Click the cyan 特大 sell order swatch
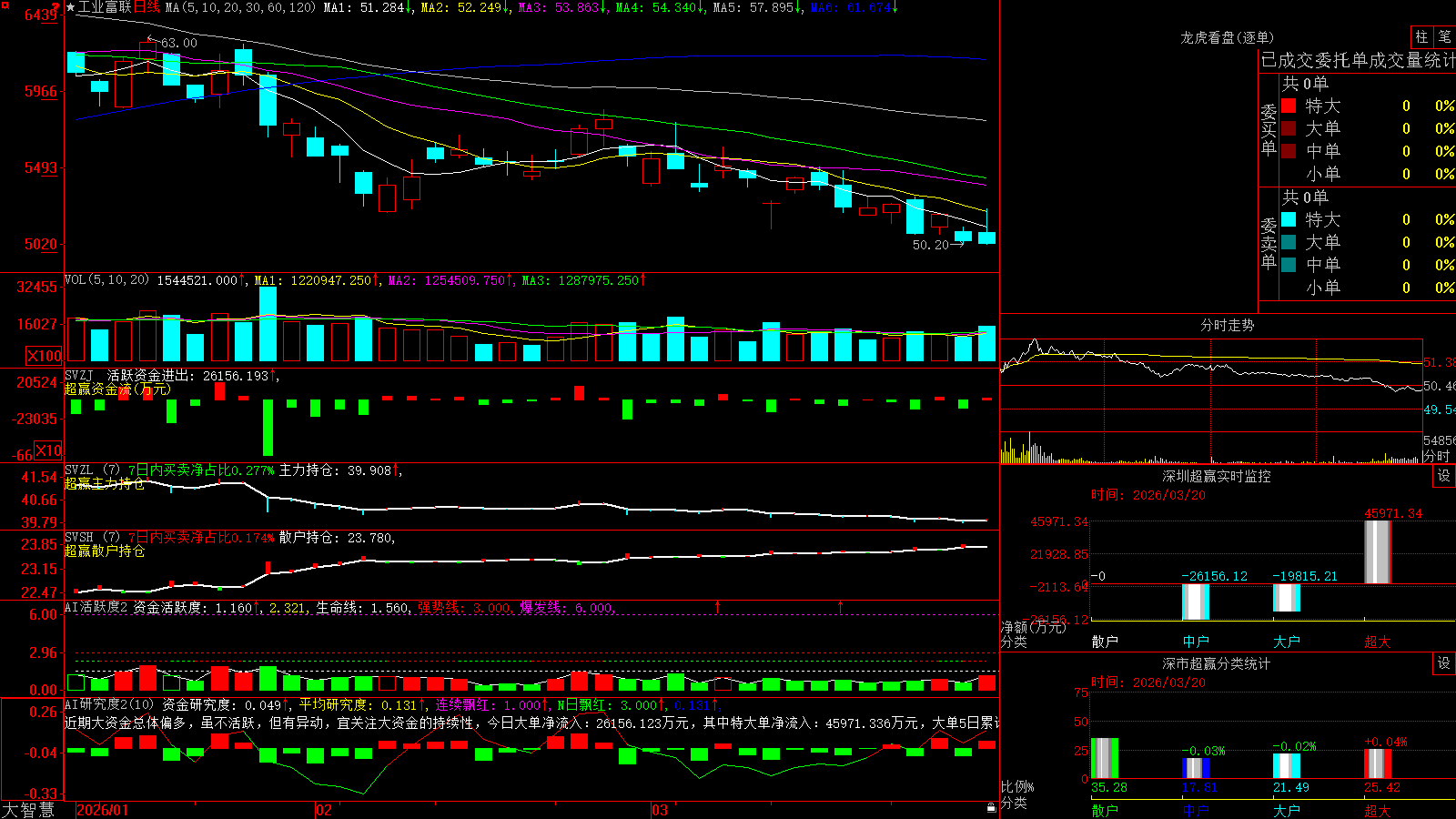The image size is (1456, 819). (x=1289, y=219)
